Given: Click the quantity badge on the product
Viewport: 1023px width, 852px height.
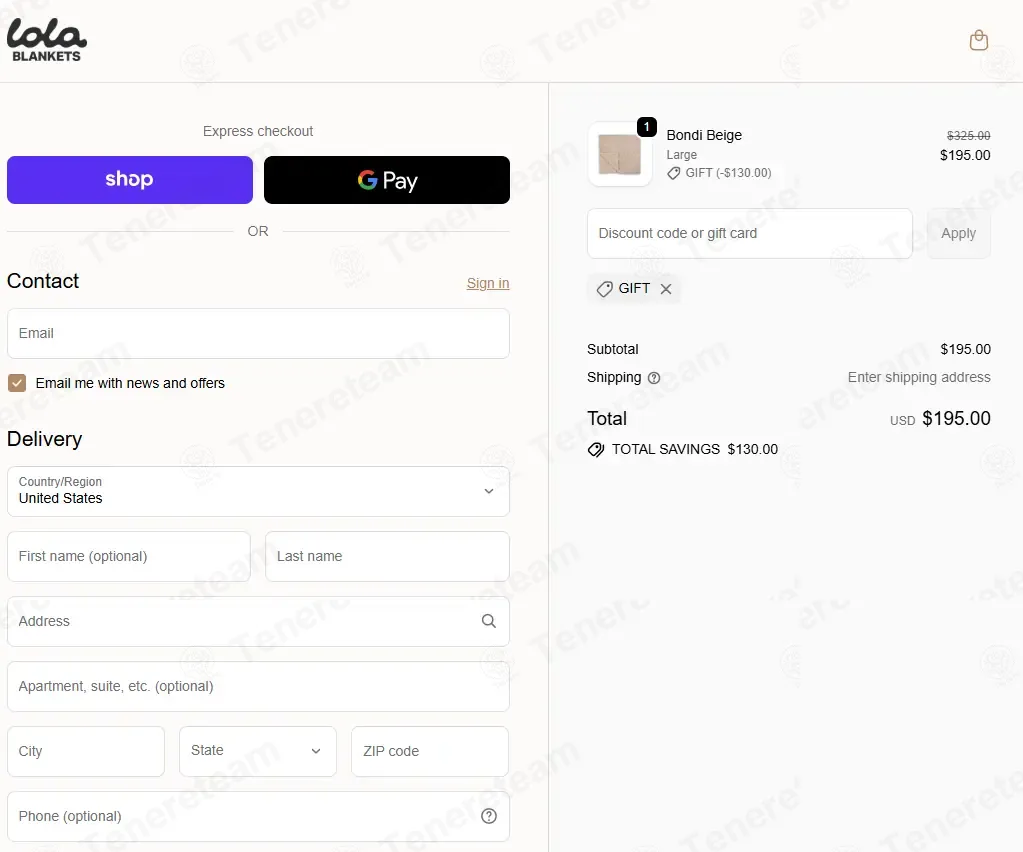Looking at the screenshot, I should coord(647,127).
